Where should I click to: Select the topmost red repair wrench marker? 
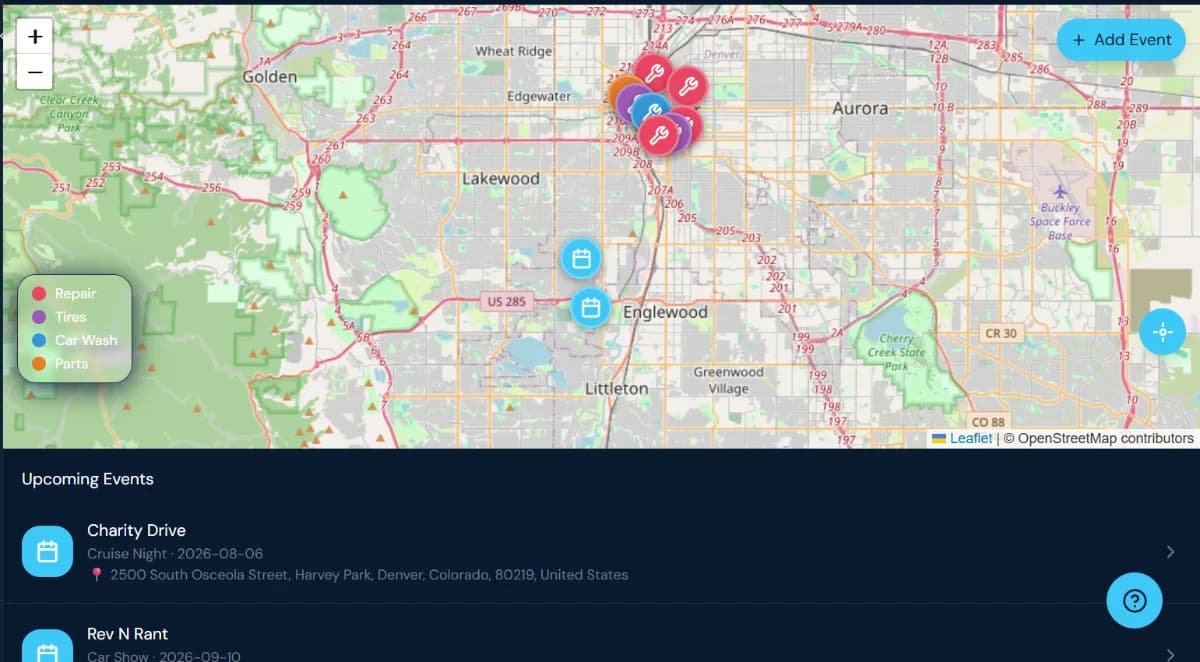click(x=654, y=73)
